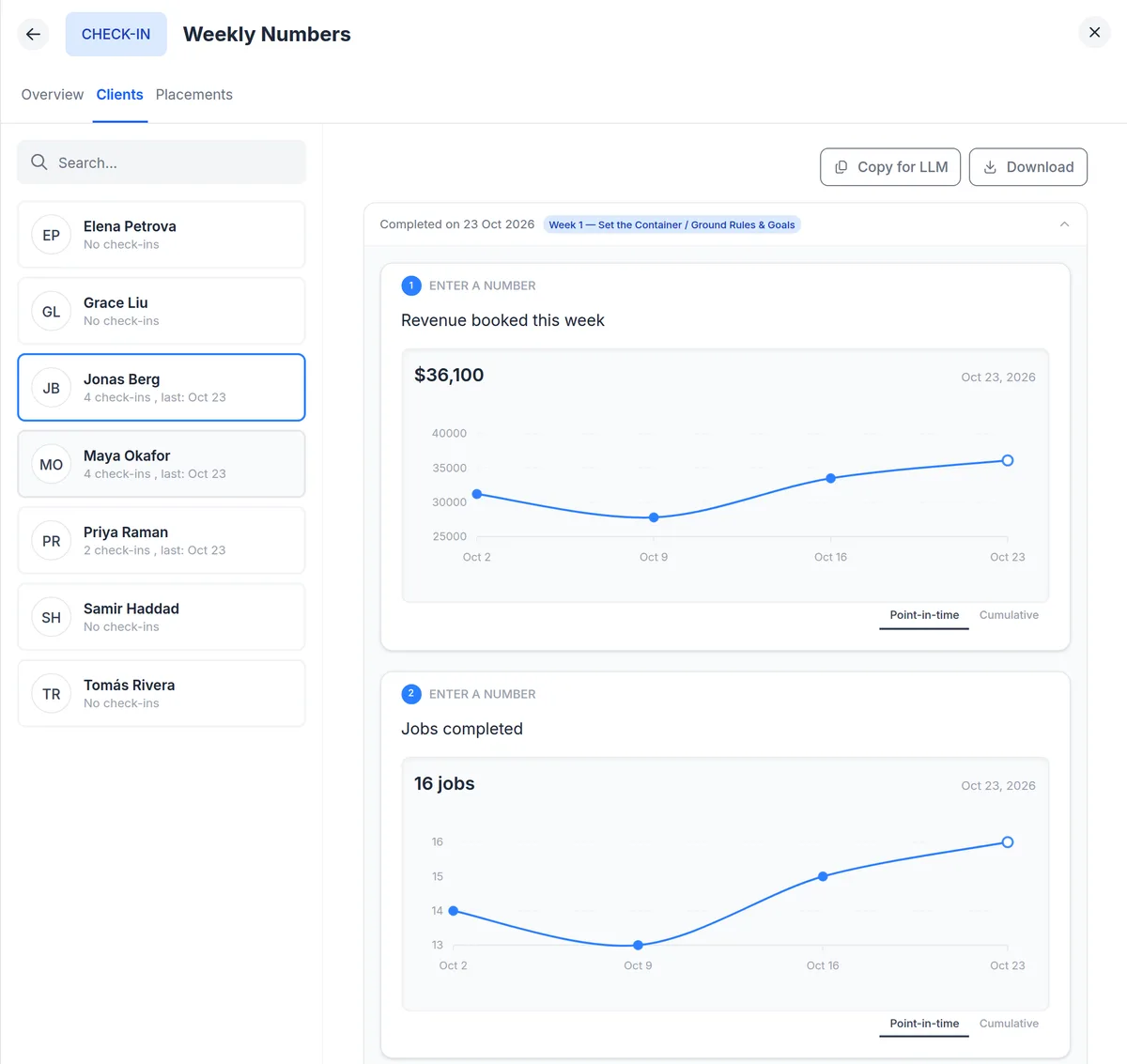Screen dimensions: 1127x1064
Task: Select client Samir Haddad
Action: pyautogui.click(x=162, y=617)
